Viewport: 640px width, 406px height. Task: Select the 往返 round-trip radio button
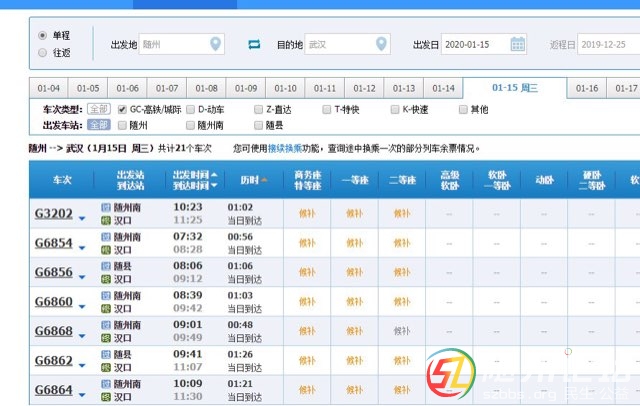click(x=42, y=53)
